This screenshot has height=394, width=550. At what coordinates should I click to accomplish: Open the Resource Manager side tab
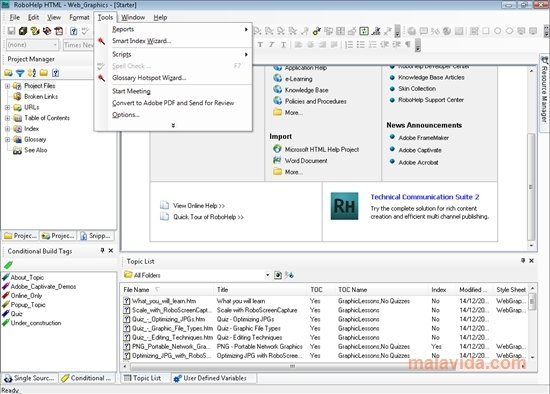click(x=544, y=93)
